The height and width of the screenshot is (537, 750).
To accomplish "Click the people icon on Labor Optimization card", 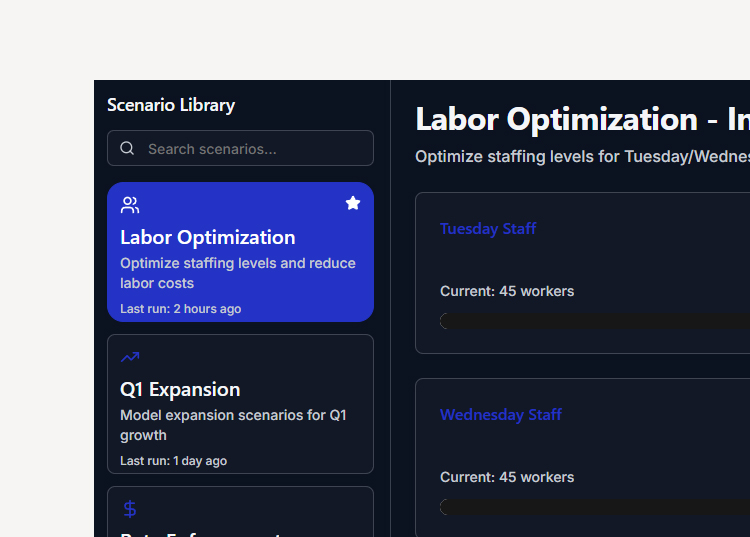I will point(130,205).
